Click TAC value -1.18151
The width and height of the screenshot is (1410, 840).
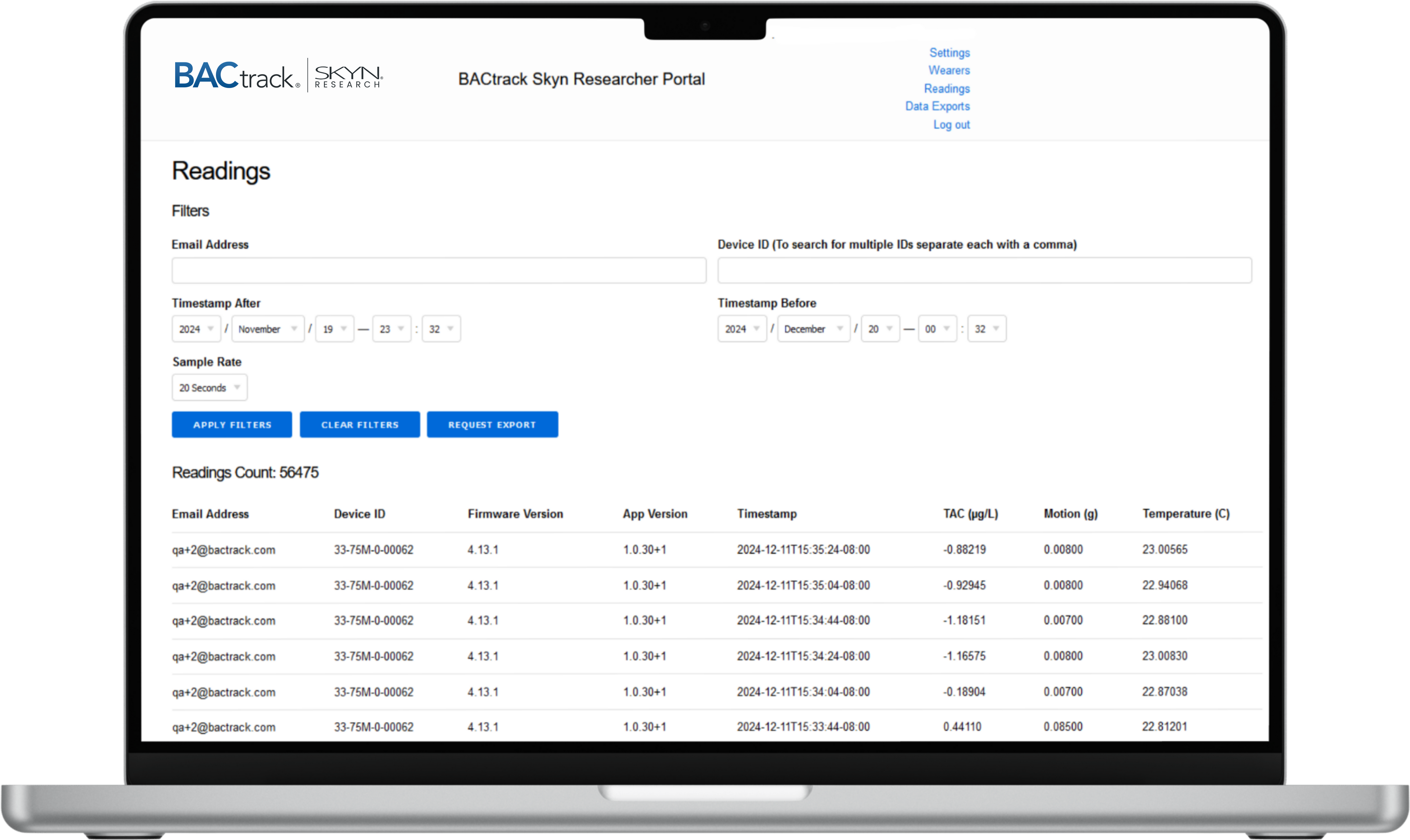coord(965,620)
